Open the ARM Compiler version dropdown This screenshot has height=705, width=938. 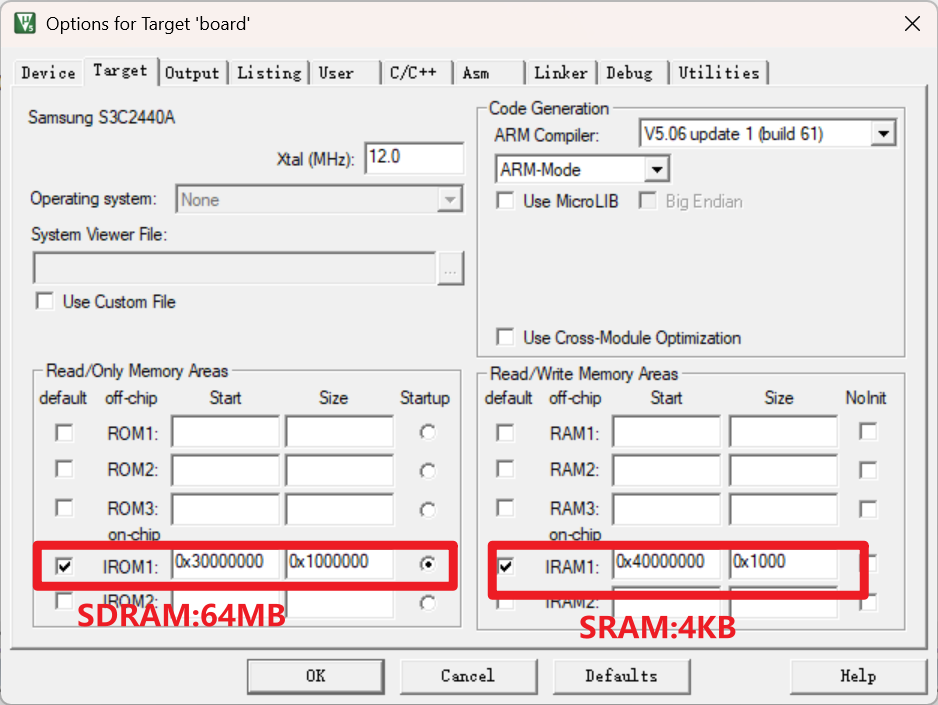click(x=768, y=133)
